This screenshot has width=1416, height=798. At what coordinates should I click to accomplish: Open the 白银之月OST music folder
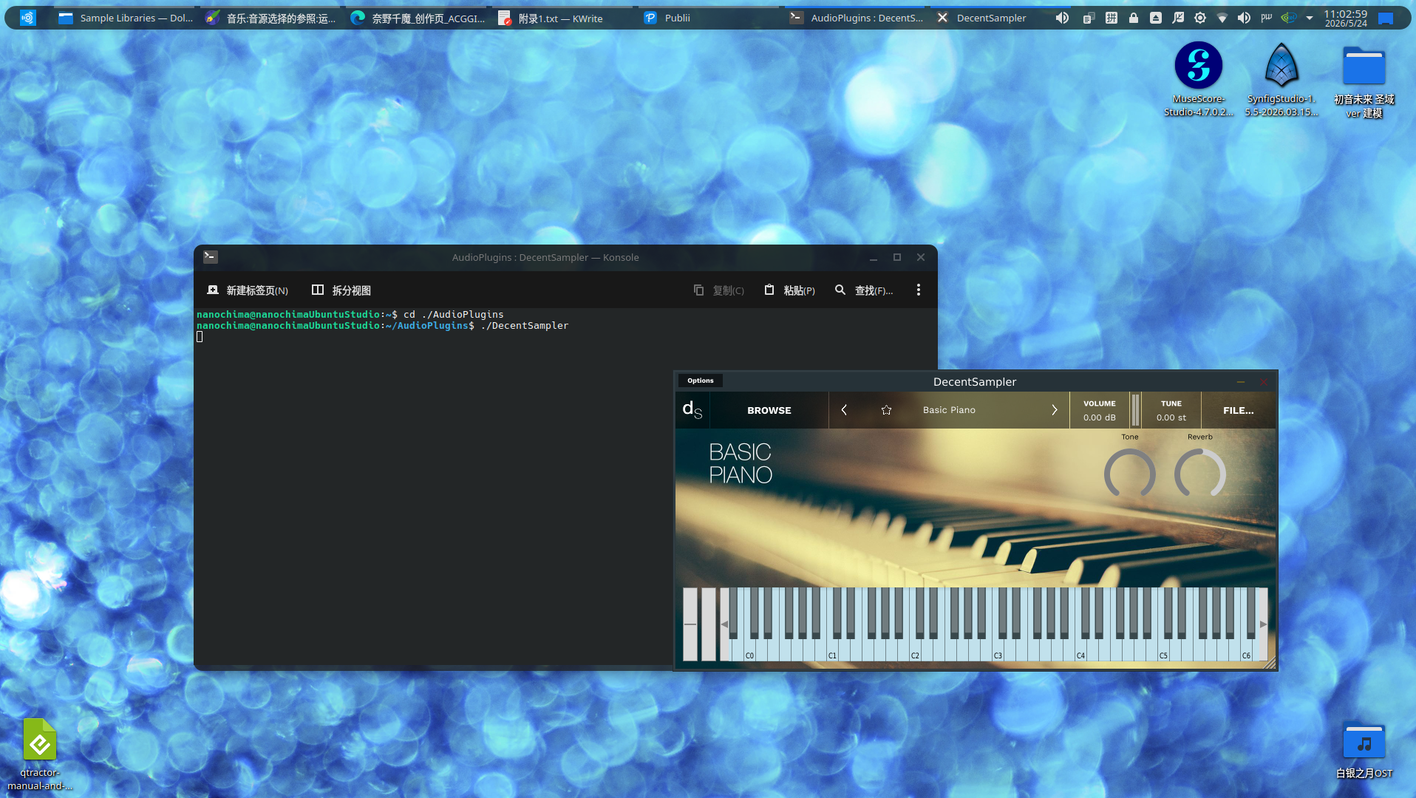coord(1364,750)
